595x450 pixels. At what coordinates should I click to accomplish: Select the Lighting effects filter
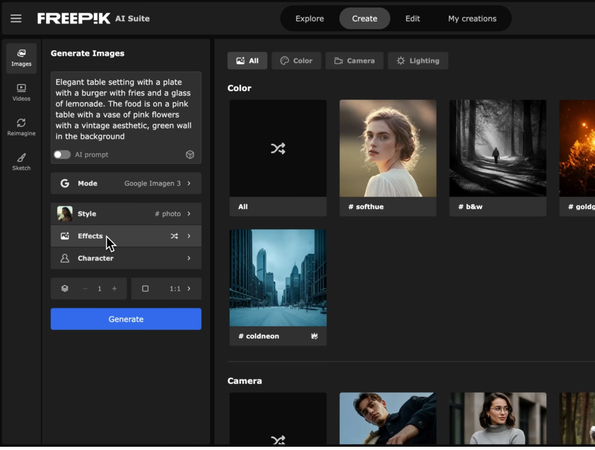pos(418,61)
